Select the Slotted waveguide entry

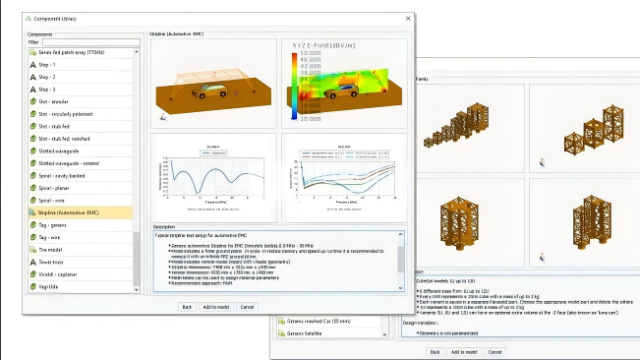80,151
